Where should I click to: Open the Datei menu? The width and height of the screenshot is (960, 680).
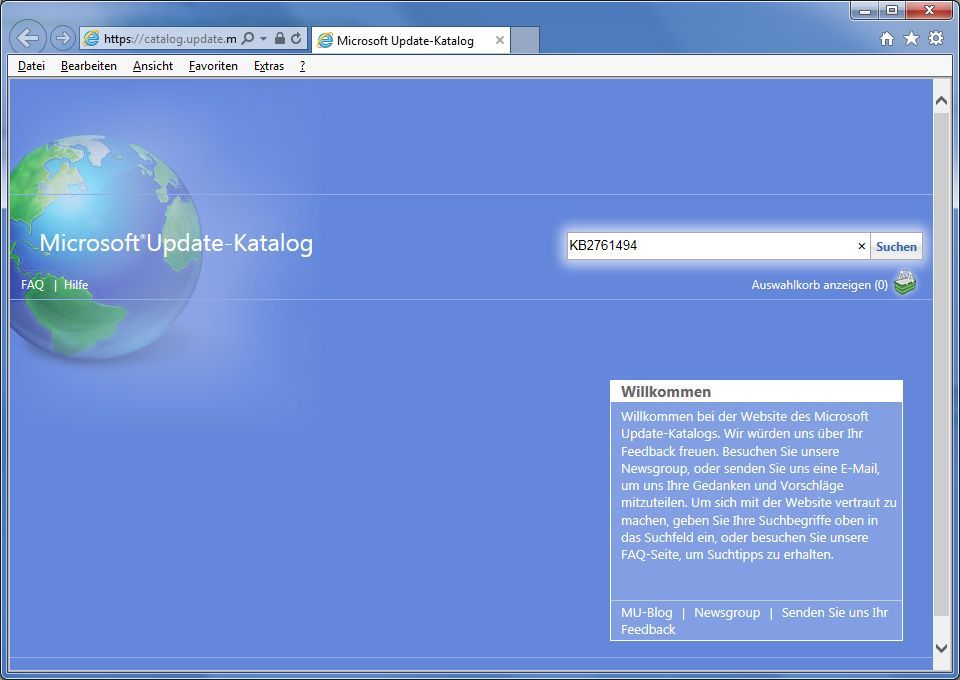[31, 66]
